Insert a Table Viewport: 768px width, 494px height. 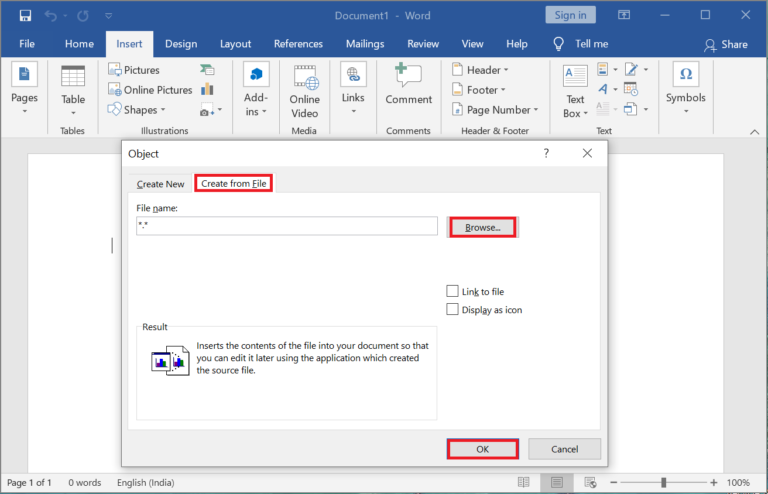pyautogui.click(x=73, y=90)
